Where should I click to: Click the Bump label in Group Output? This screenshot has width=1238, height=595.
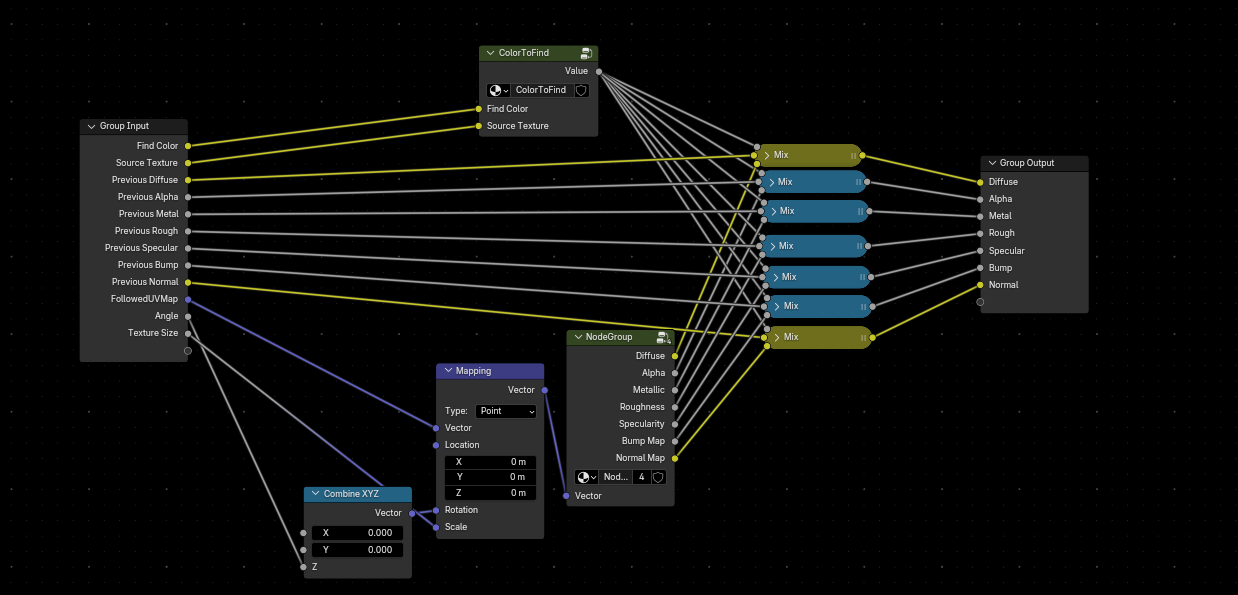[x=1001, y=268]
